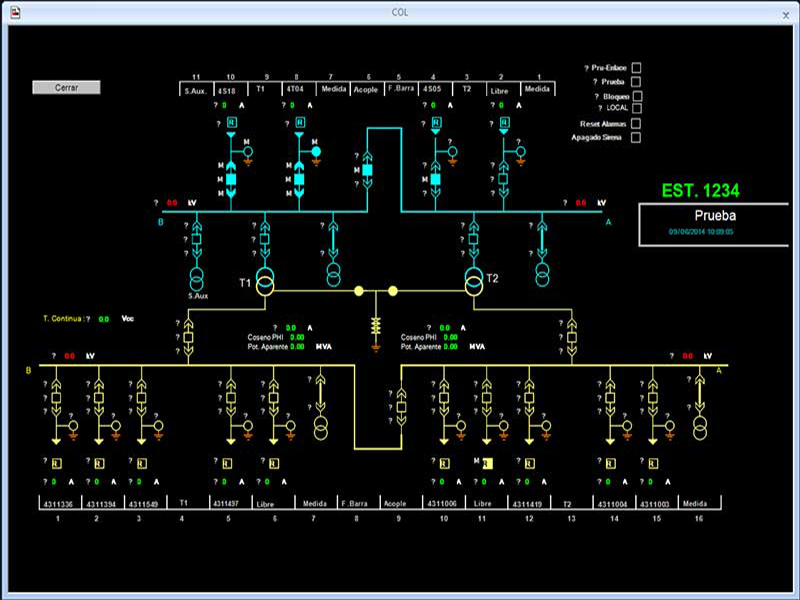Select the filled earthing switch on 4T04
Image resolution: width=800 pixels, height=600 pixels.
tap(316, 152)
